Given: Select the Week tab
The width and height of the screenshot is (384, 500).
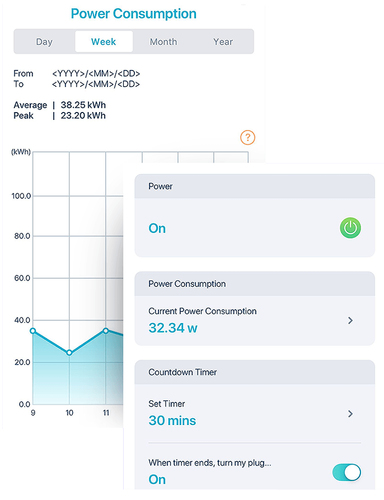Looking at the screenshot, I should [x=104, y=42].
